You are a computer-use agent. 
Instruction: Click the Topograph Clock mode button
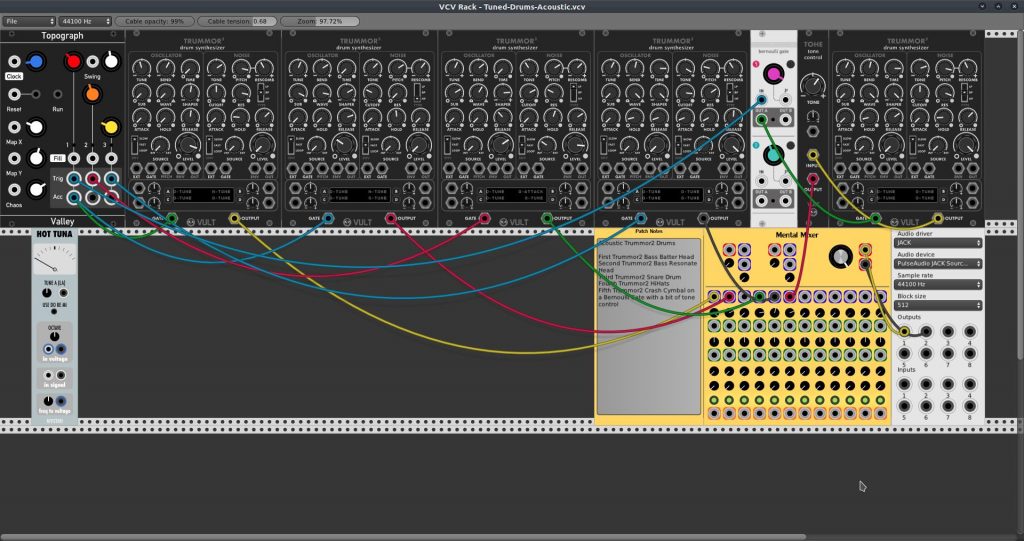pyautogui.click(x=14, y=76)
